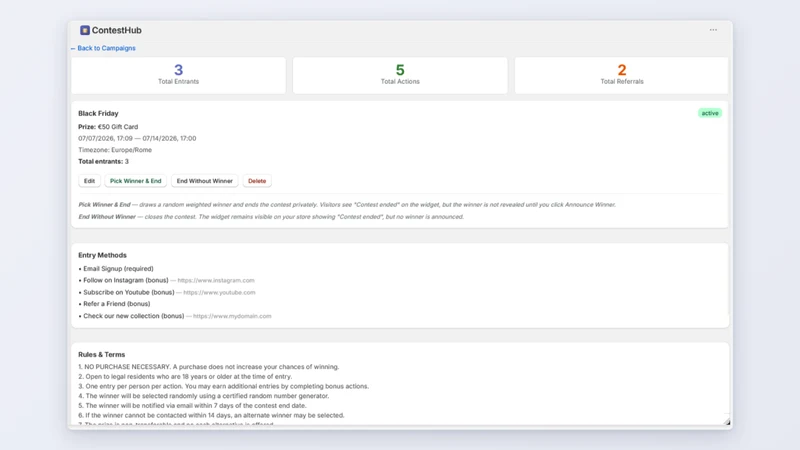
Task: Click Check our new collection entry
Action: pos(134,316)
